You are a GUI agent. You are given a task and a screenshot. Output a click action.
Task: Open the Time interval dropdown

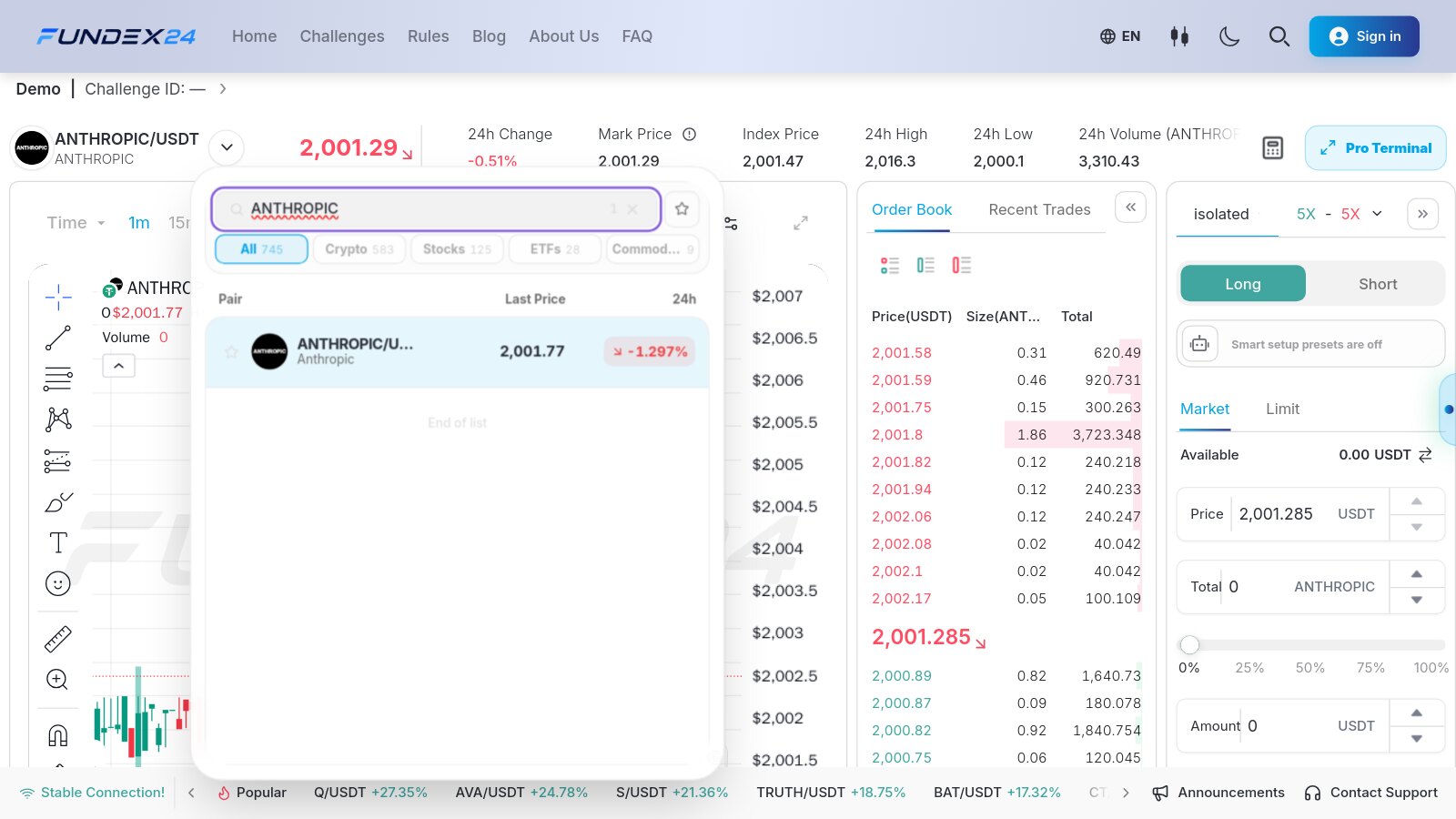click(x=76, y=223)
